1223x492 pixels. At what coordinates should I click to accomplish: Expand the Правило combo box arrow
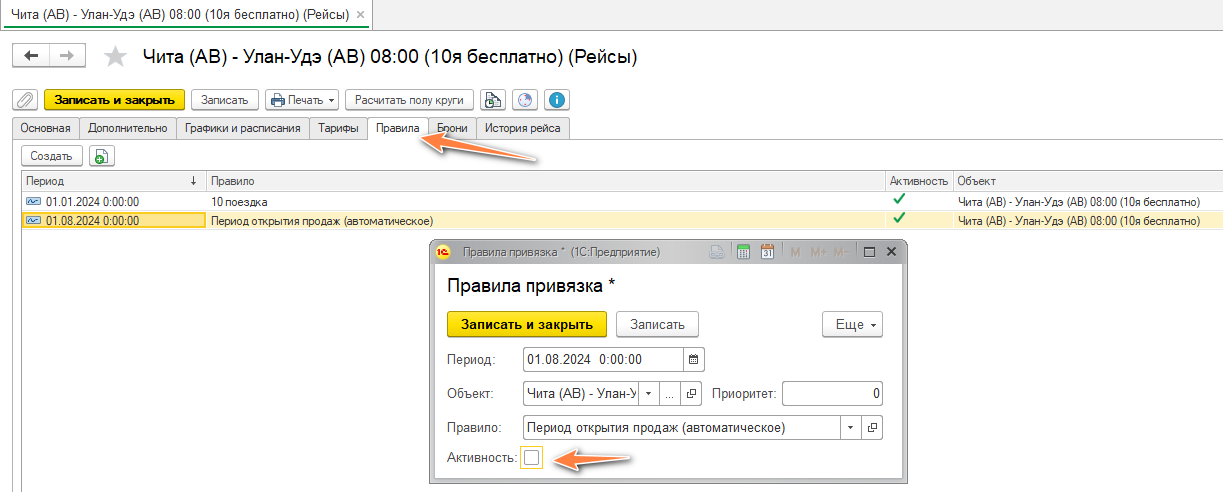(x=850, y=428)
